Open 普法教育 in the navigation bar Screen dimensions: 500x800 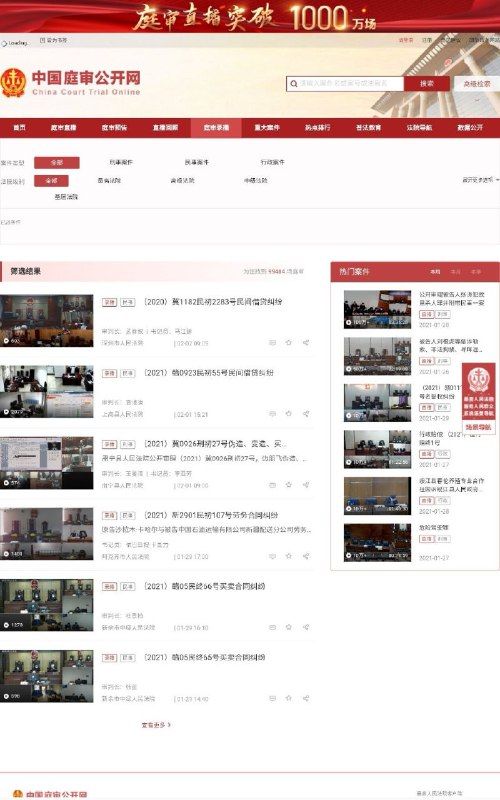pos(368,128)
